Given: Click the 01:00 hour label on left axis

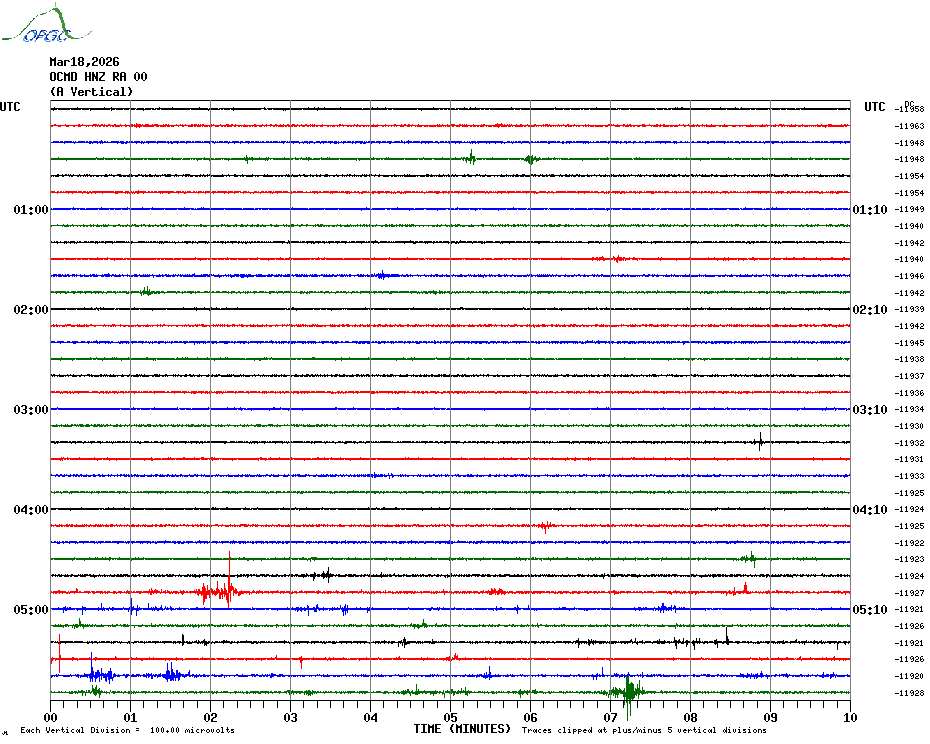Looking at the screenshot, I should point(31,210).
